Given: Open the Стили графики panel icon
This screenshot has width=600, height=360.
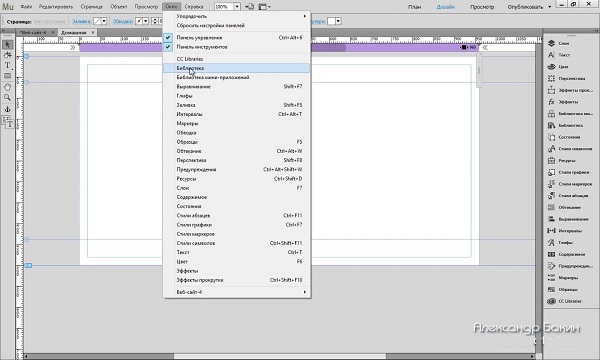Looking at the screenshot, I should (x=551, y=172).
